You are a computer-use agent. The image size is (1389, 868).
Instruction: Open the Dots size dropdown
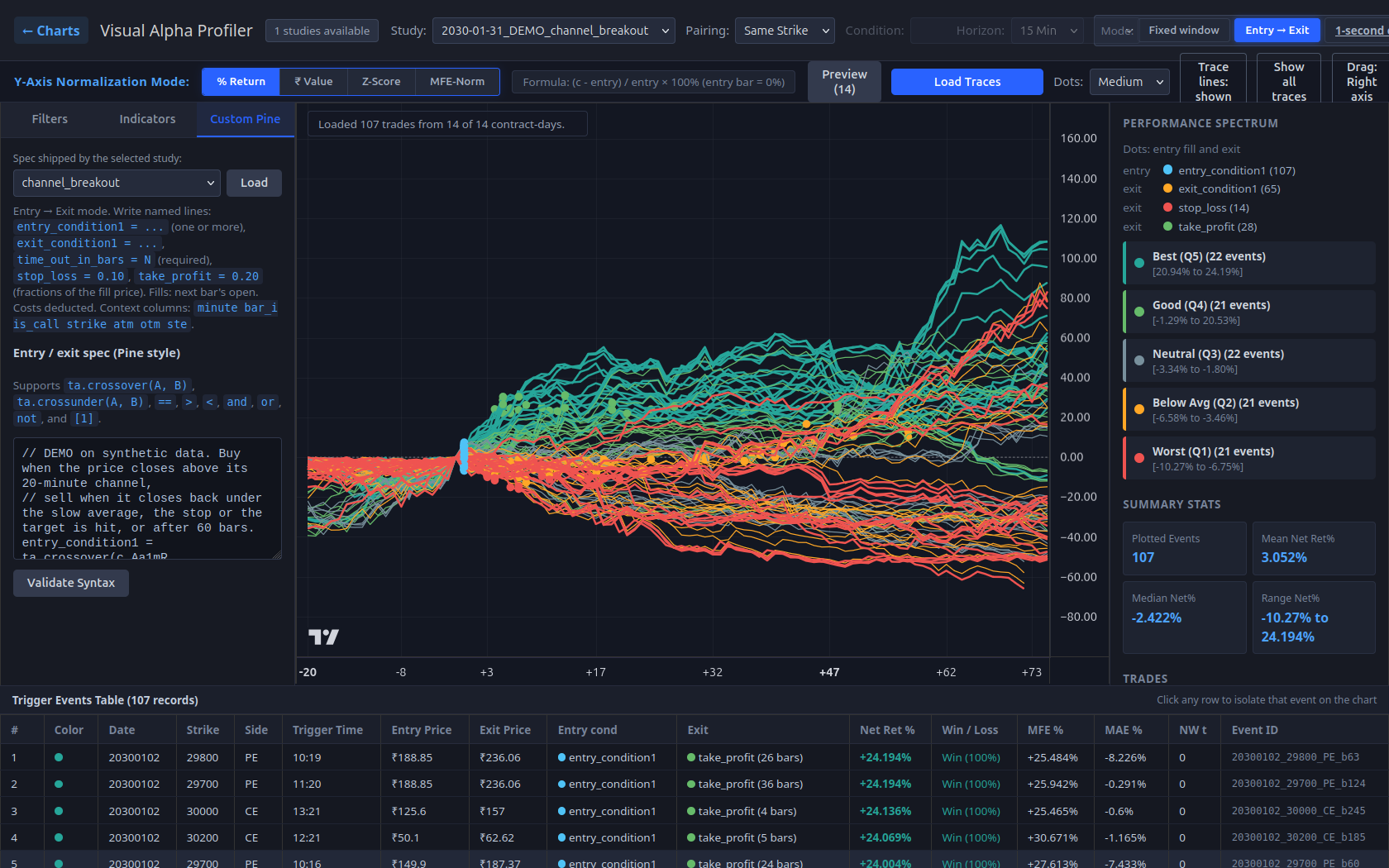coord(1129,82)
